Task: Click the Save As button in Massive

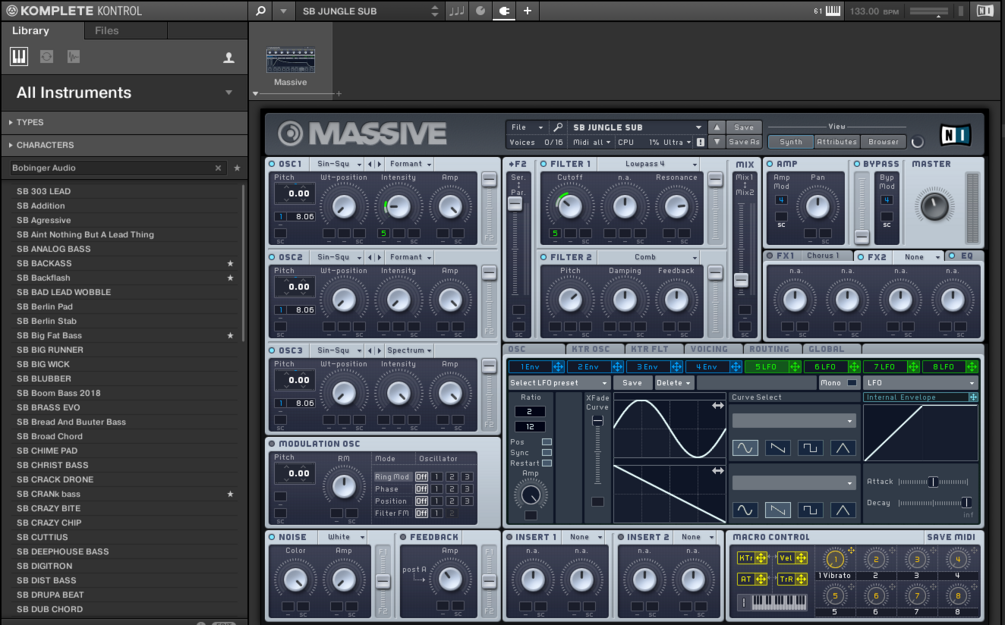Action: point(743,142)
